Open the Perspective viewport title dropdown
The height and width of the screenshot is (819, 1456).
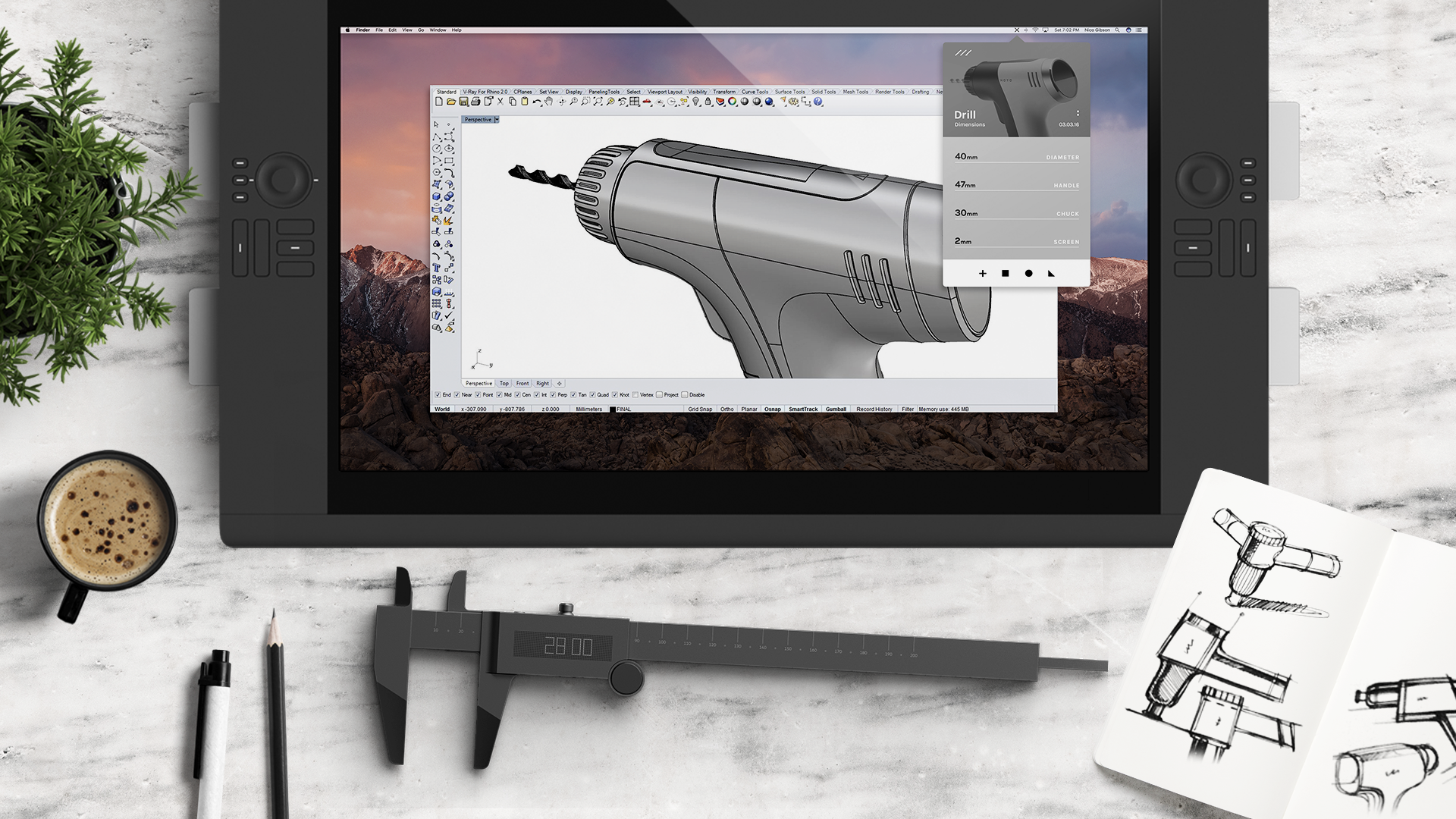point(497,119)
